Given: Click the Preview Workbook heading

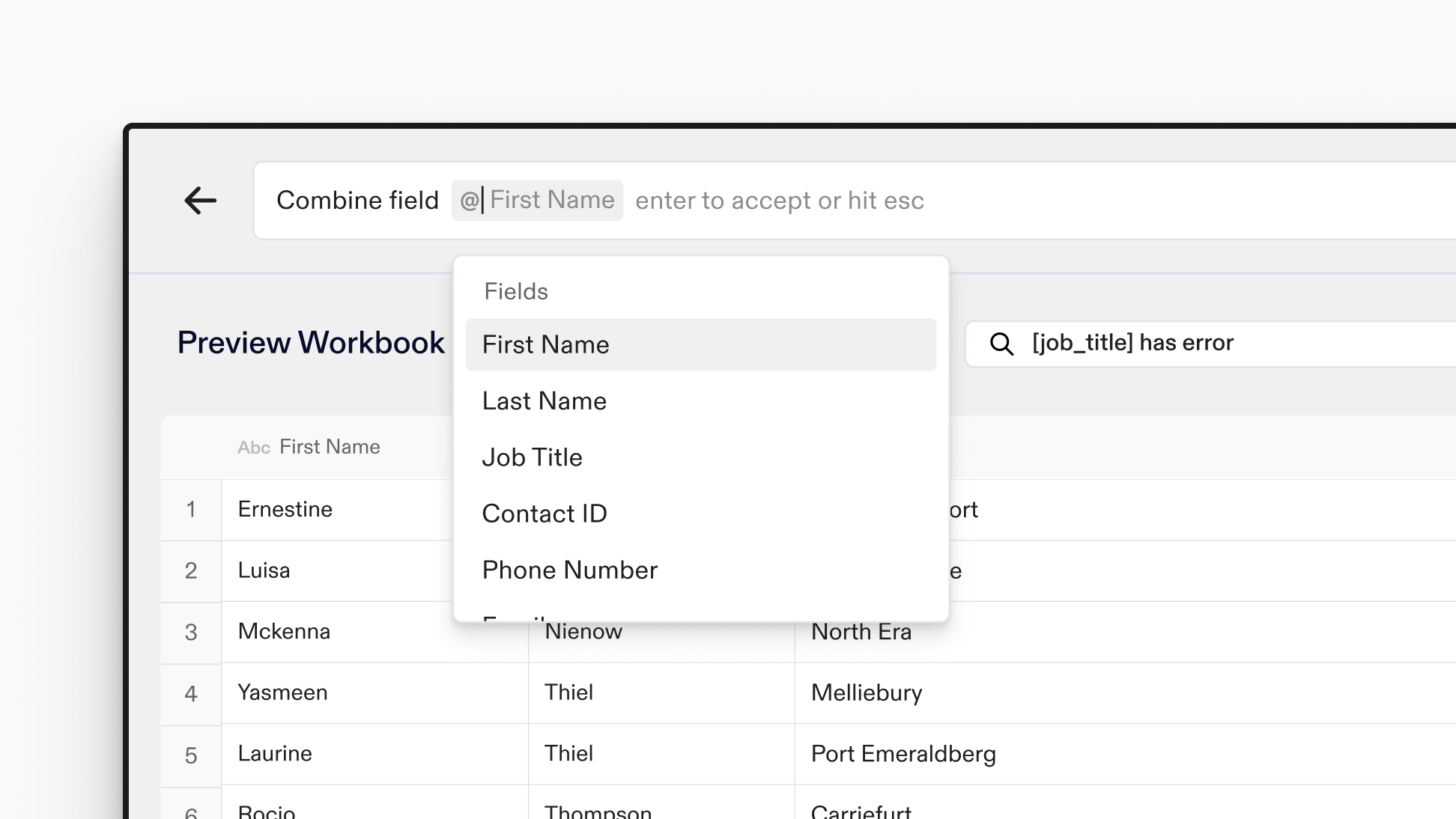Looking at the screenshot, I should pos(311,343).
